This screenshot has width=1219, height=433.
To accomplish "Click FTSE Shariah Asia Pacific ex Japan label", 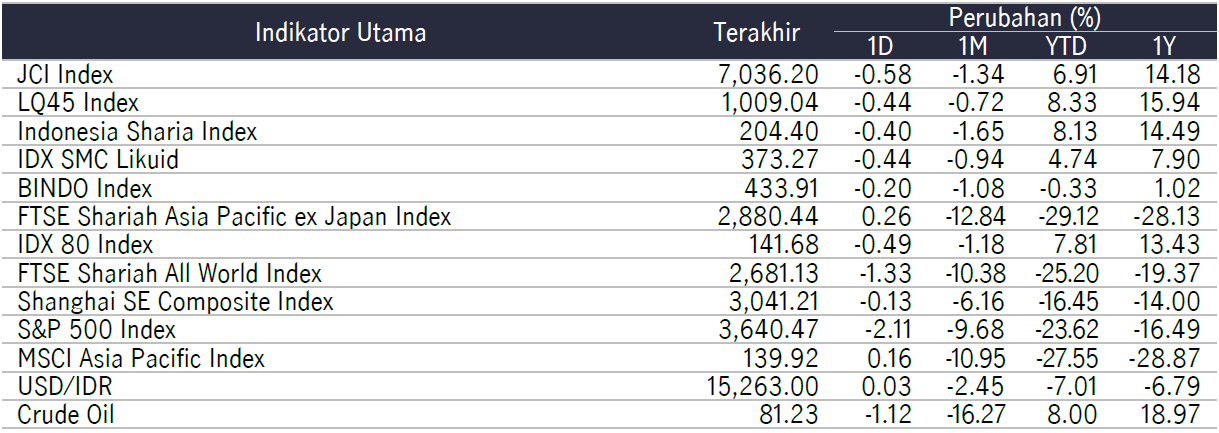I will 234,216.
